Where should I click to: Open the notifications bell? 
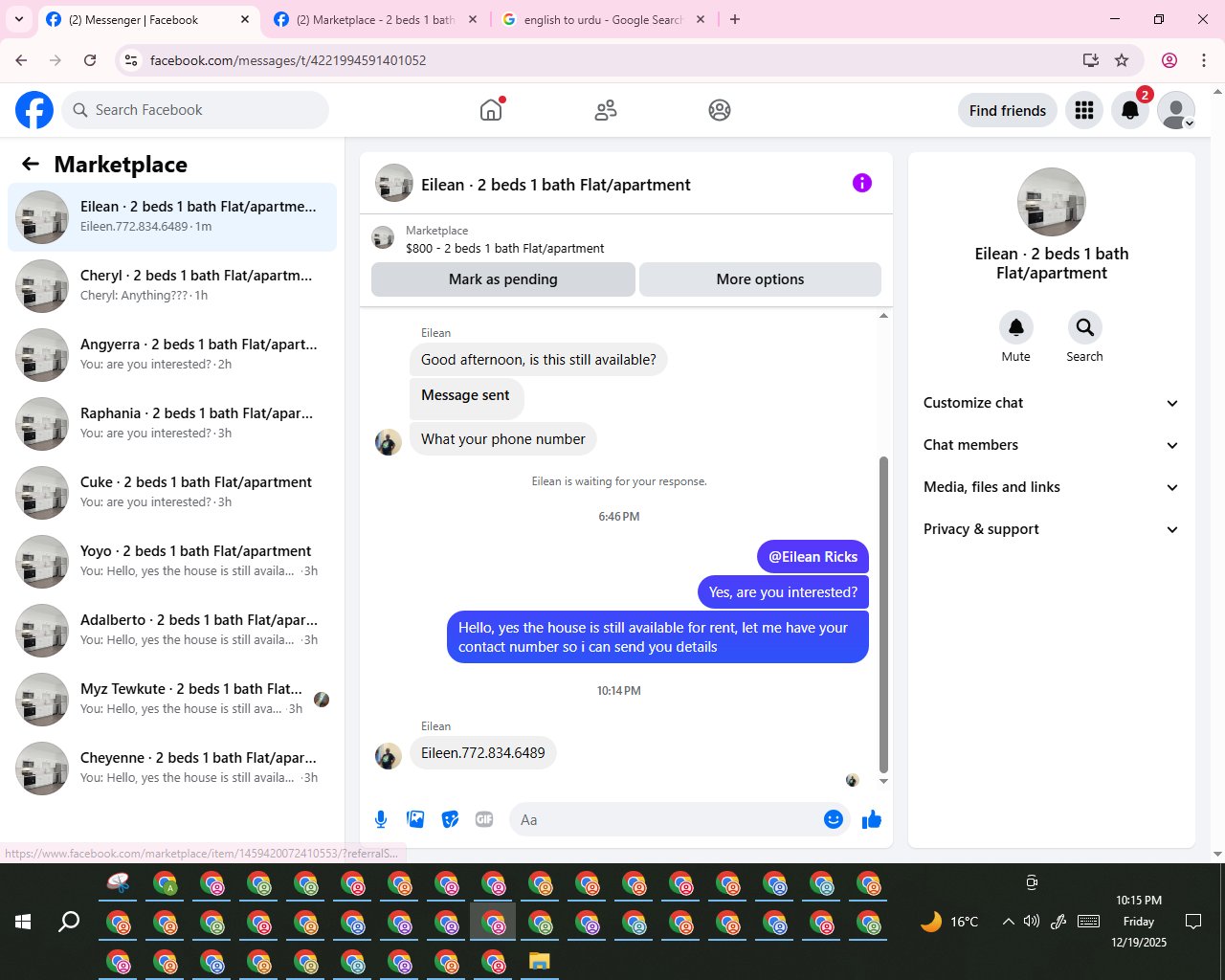click(x=1130, y=110)
